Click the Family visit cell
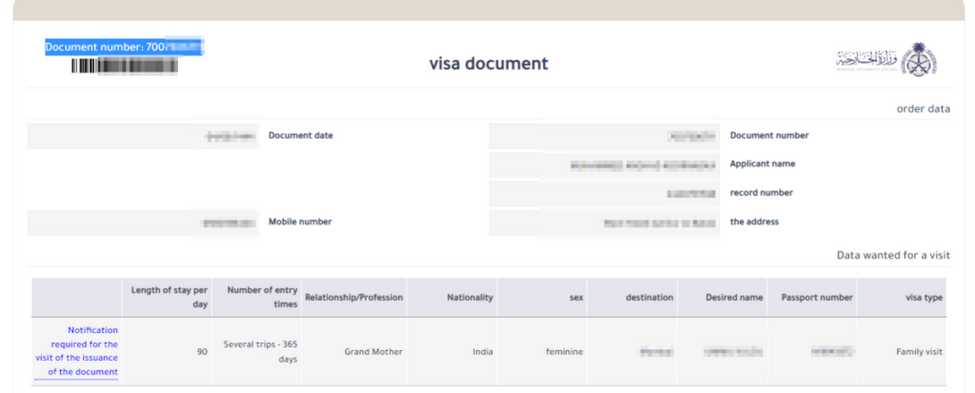 [x=902, y=351]
